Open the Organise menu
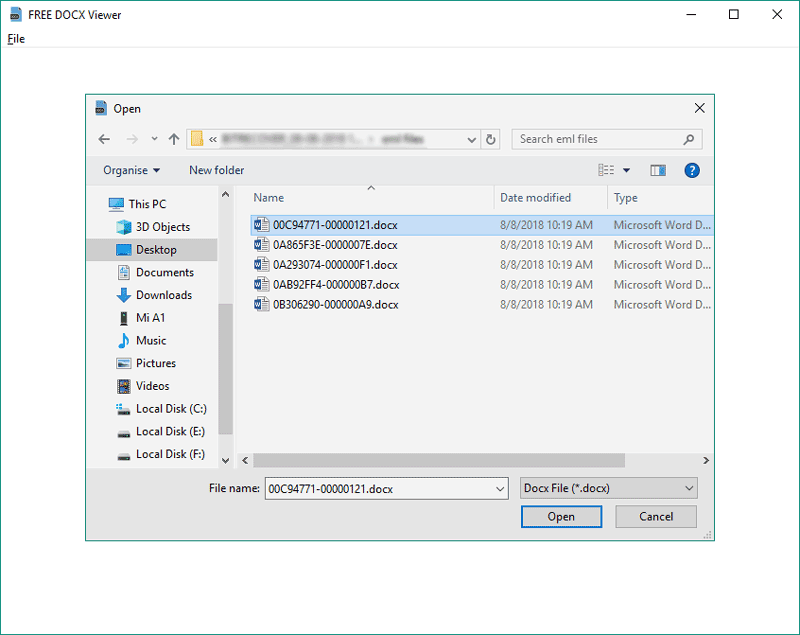 click(131, 170)
